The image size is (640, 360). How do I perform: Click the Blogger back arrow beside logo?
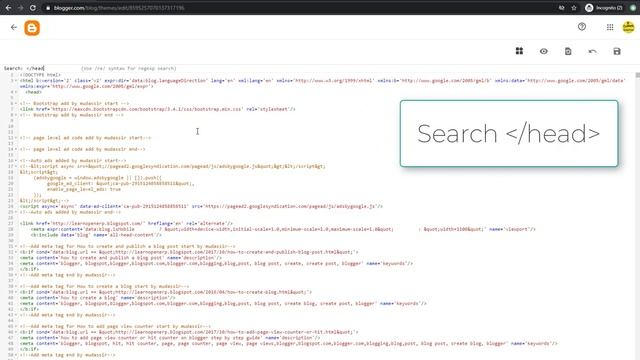point(14,27)
